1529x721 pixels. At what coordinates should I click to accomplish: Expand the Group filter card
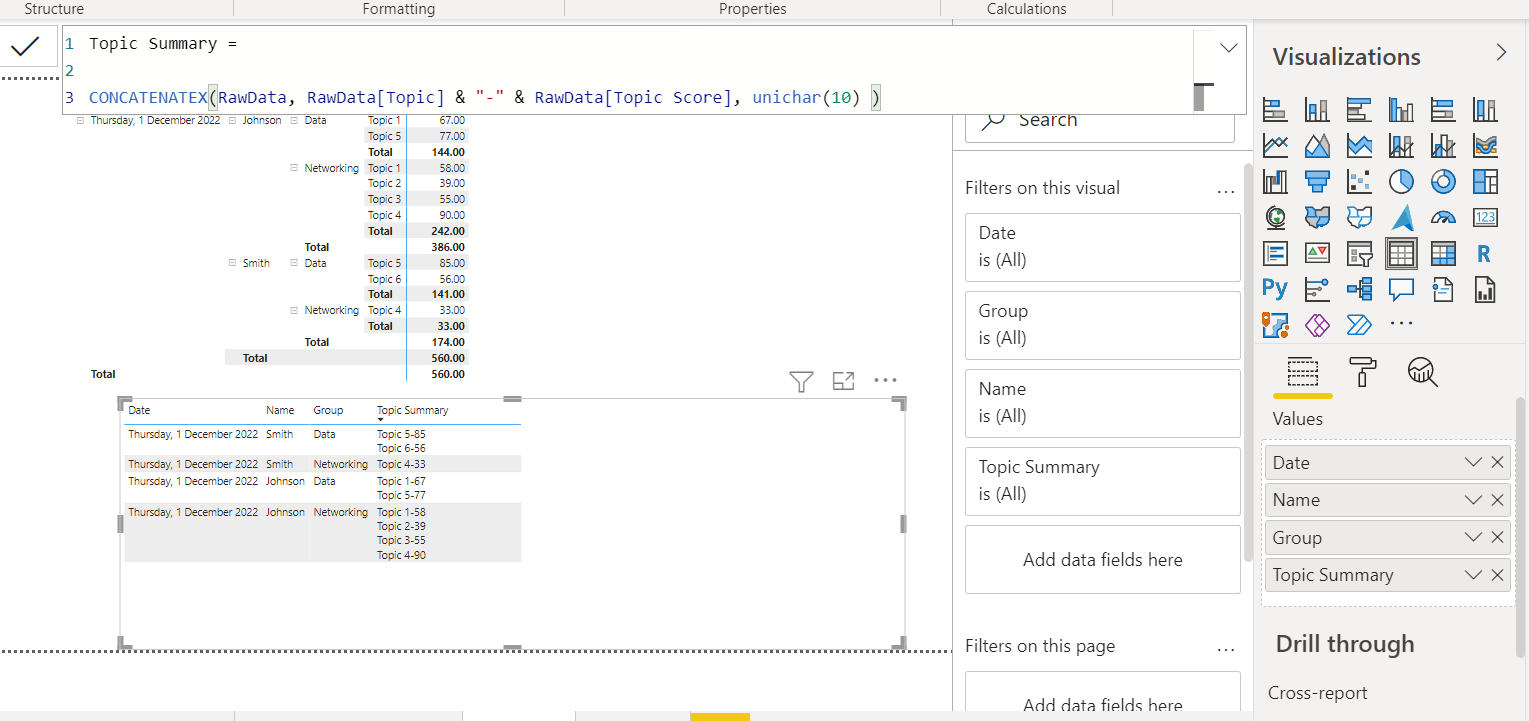click(x=1102, y=324)
